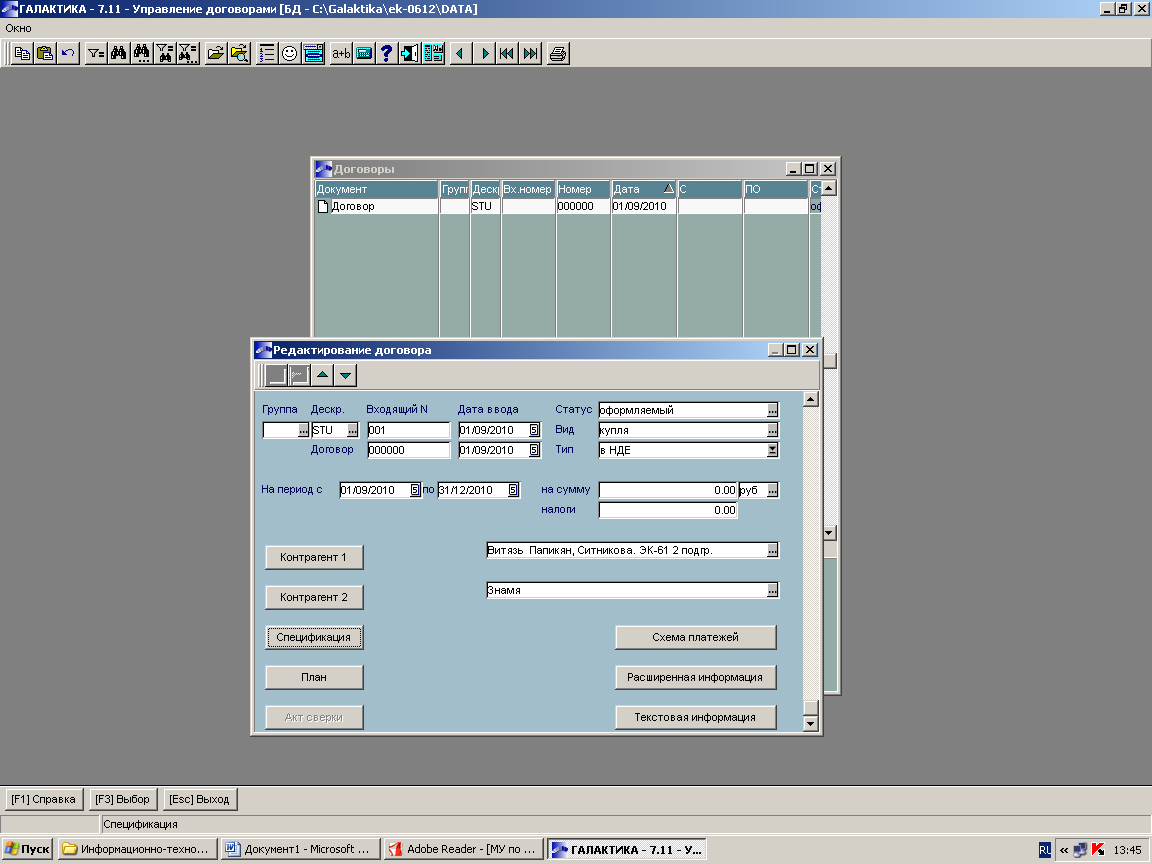Click the up arrow in contract editor toolbar
1152x864 pixels.
point(322,376)
